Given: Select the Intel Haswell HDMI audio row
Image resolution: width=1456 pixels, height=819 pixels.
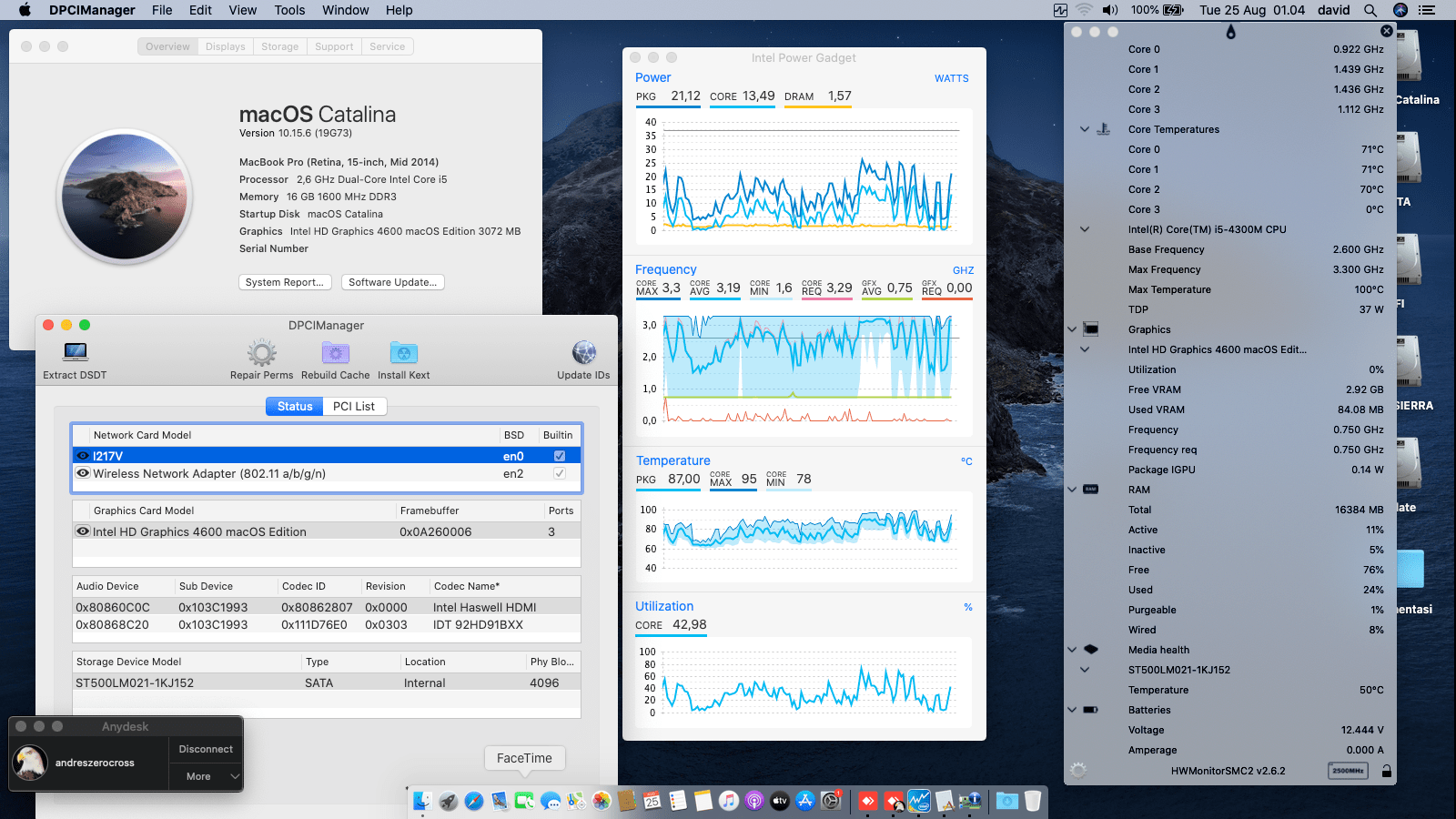Looking at the screenshot, I should point(327,607).
